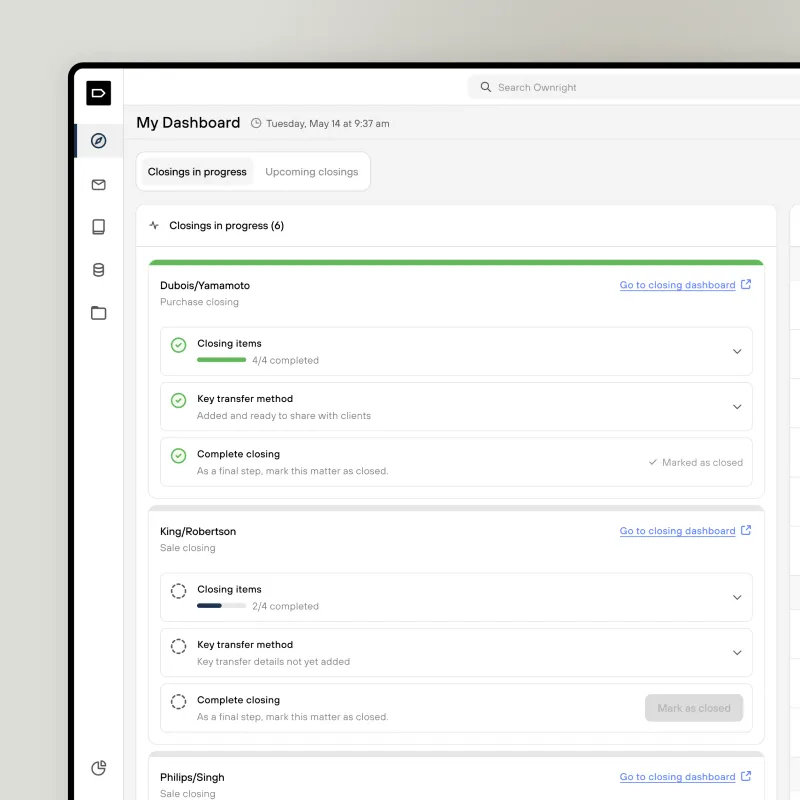
Task: Click 'Added and ready to share with clients'
Action: pyautogui.click(x=284, y=416)
